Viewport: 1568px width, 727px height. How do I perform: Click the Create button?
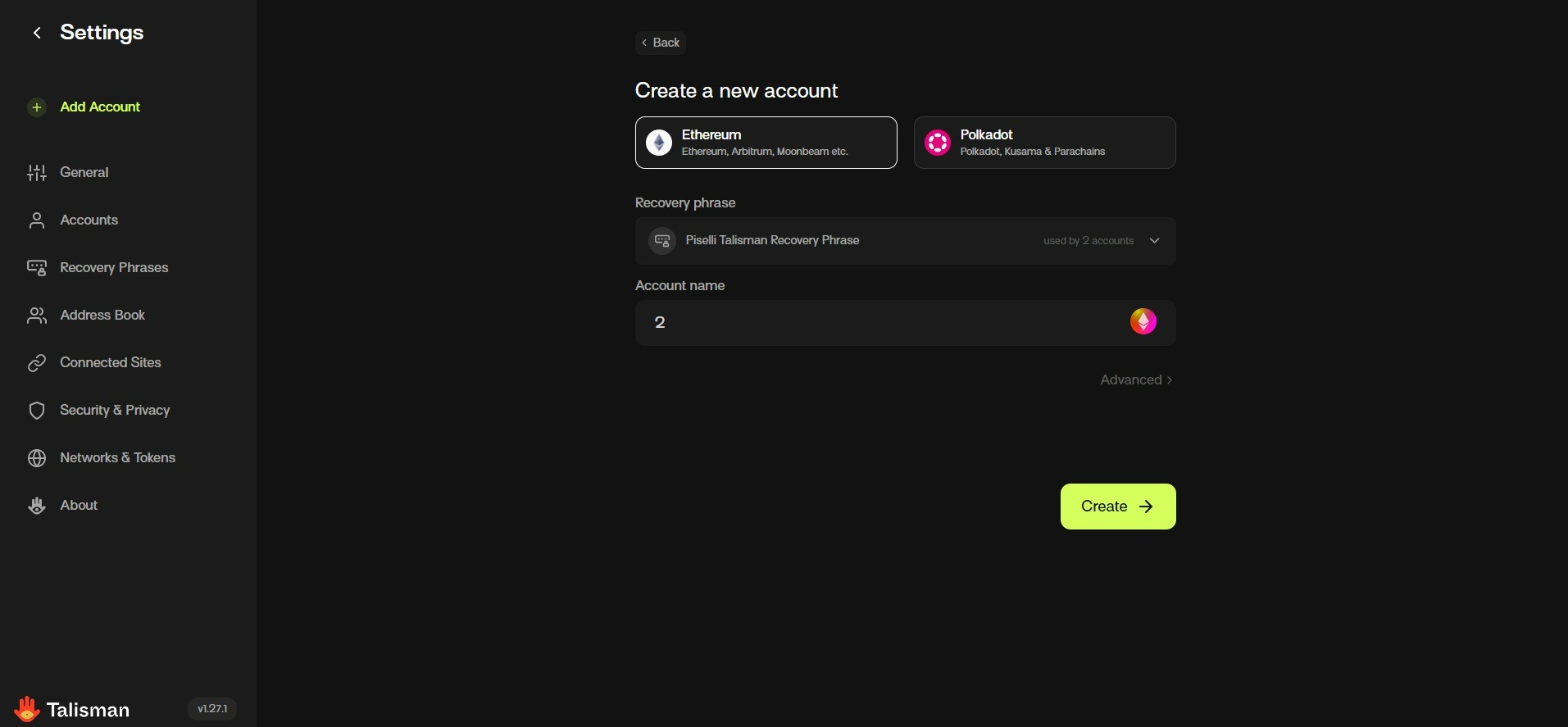pos(1118,507)
